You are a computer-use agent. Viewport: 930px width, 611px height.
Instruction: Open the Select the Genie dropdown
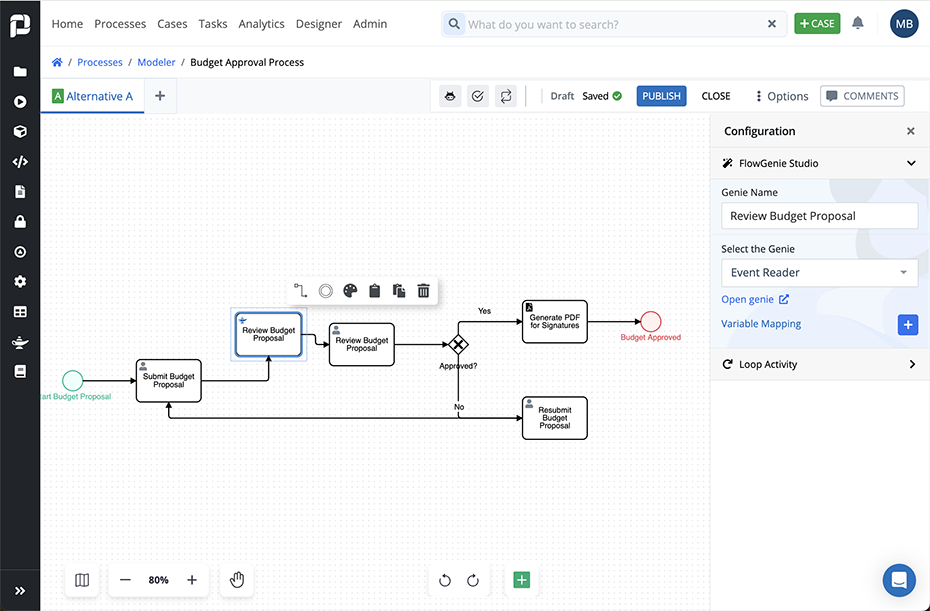[819, 272]
